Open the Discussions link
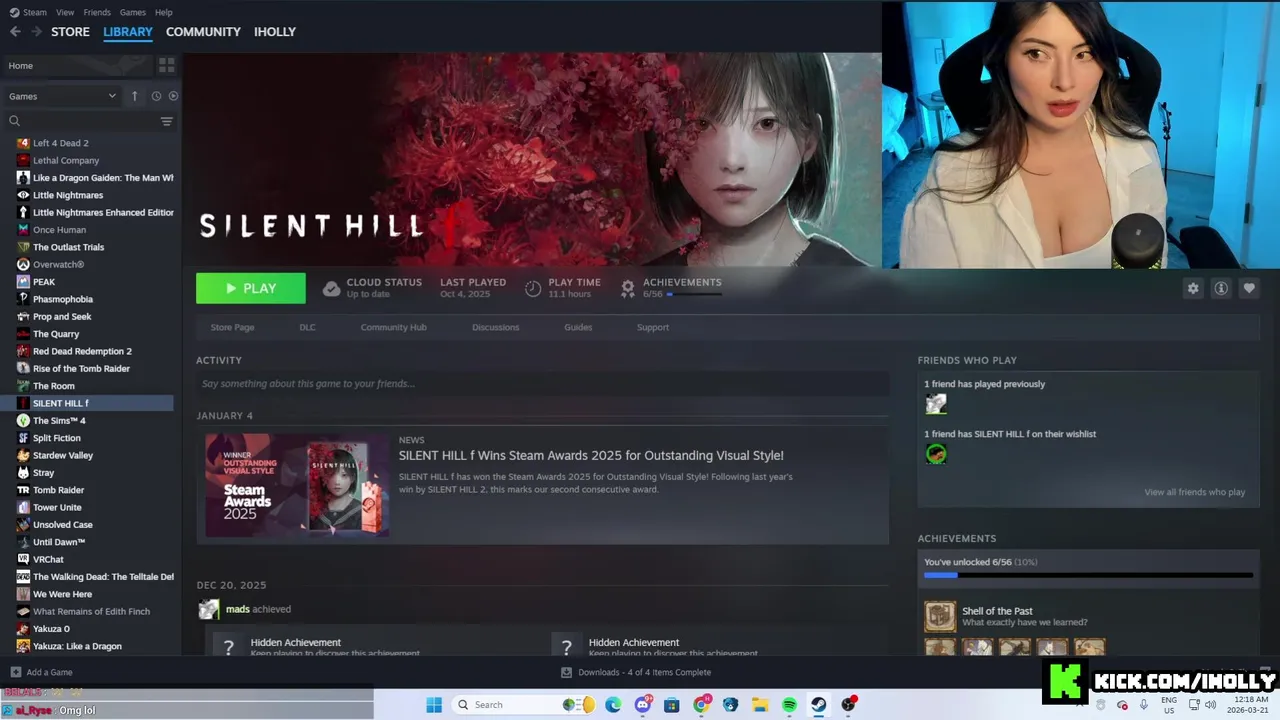Image resolution: width=1280 pixels, height=720 pixels. point(495,327)
